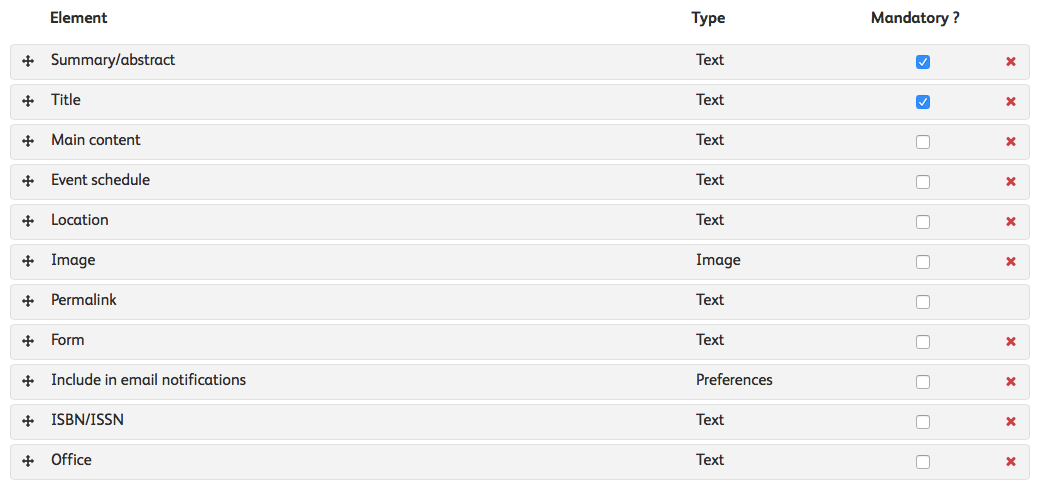Uncheck the Title mandatory checkbox
This screenshot has width=1039, height=492.
point(923,102)
